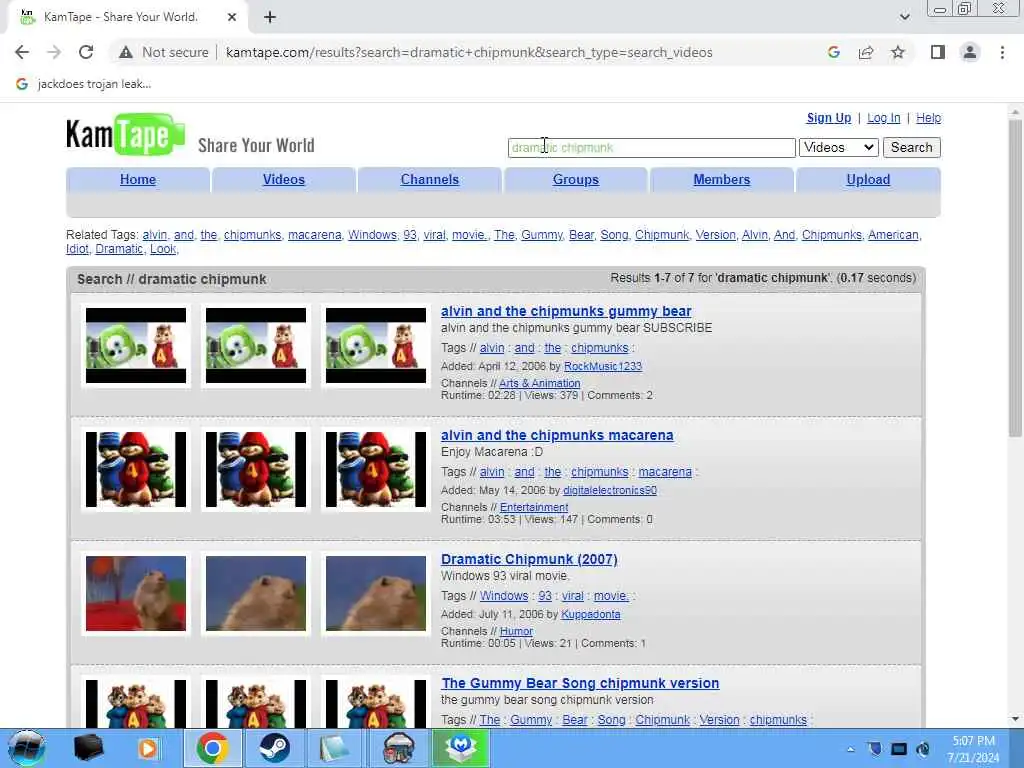Close the KamTape browser tab
Image resolution: width=1024 pixels, height=768 pixels.
tap(232, 17)
